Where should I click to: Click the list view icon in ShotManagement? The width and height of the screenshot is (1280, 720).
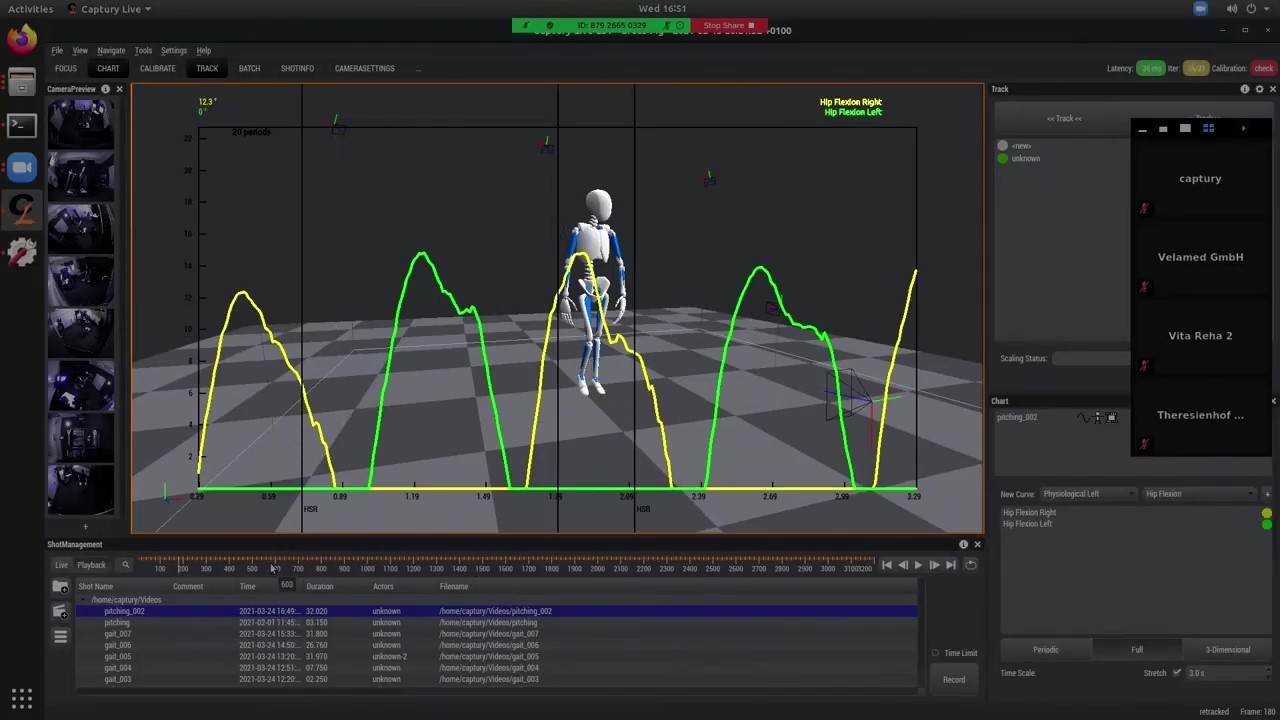[60, 636]
